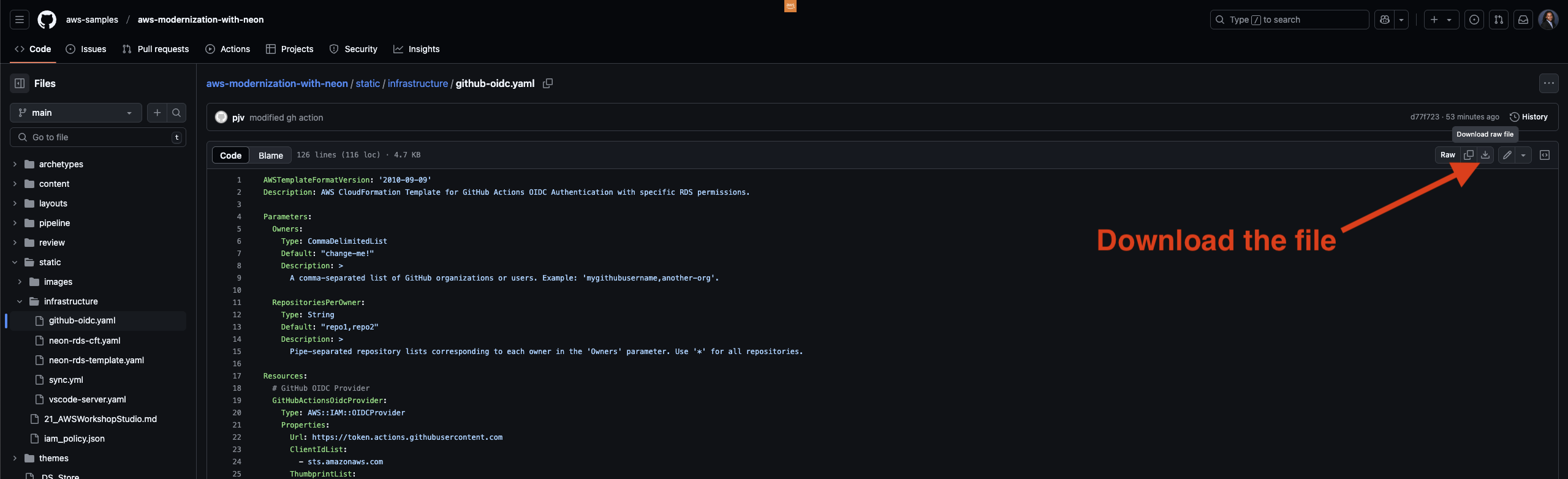This screenshot has width=1568, height=479.
Task: Switch to the Issues tab
Action: [x=86, y=49]
